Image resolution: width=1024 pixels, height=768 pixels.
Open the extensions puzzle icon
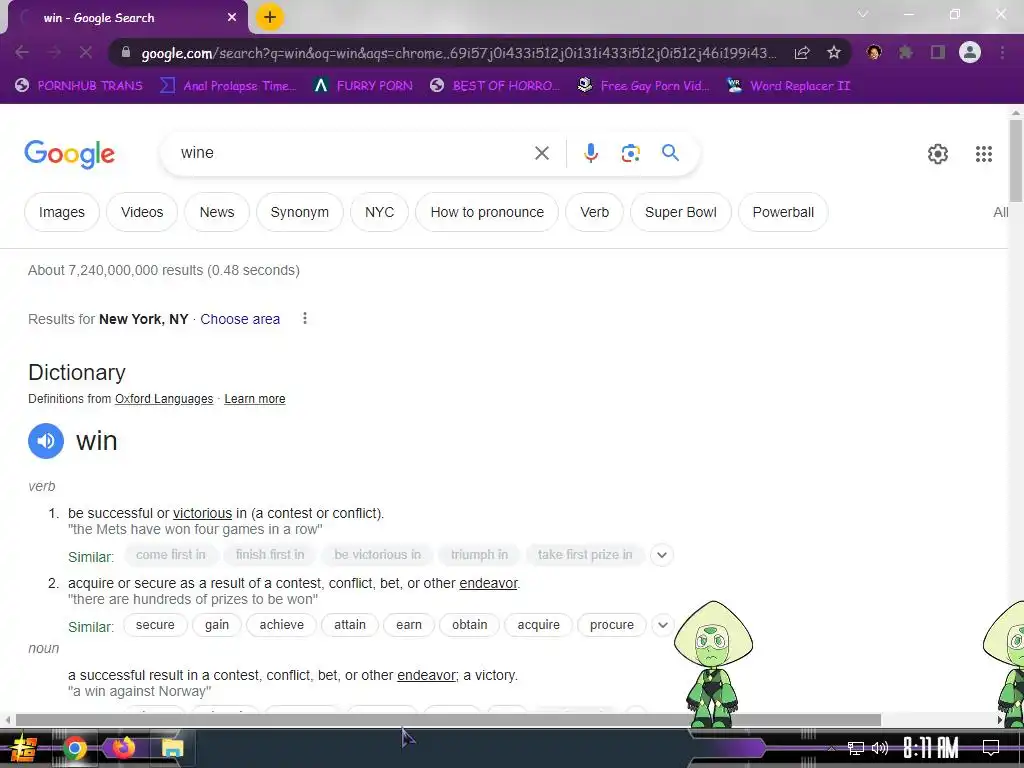click(x=905, y=52)
